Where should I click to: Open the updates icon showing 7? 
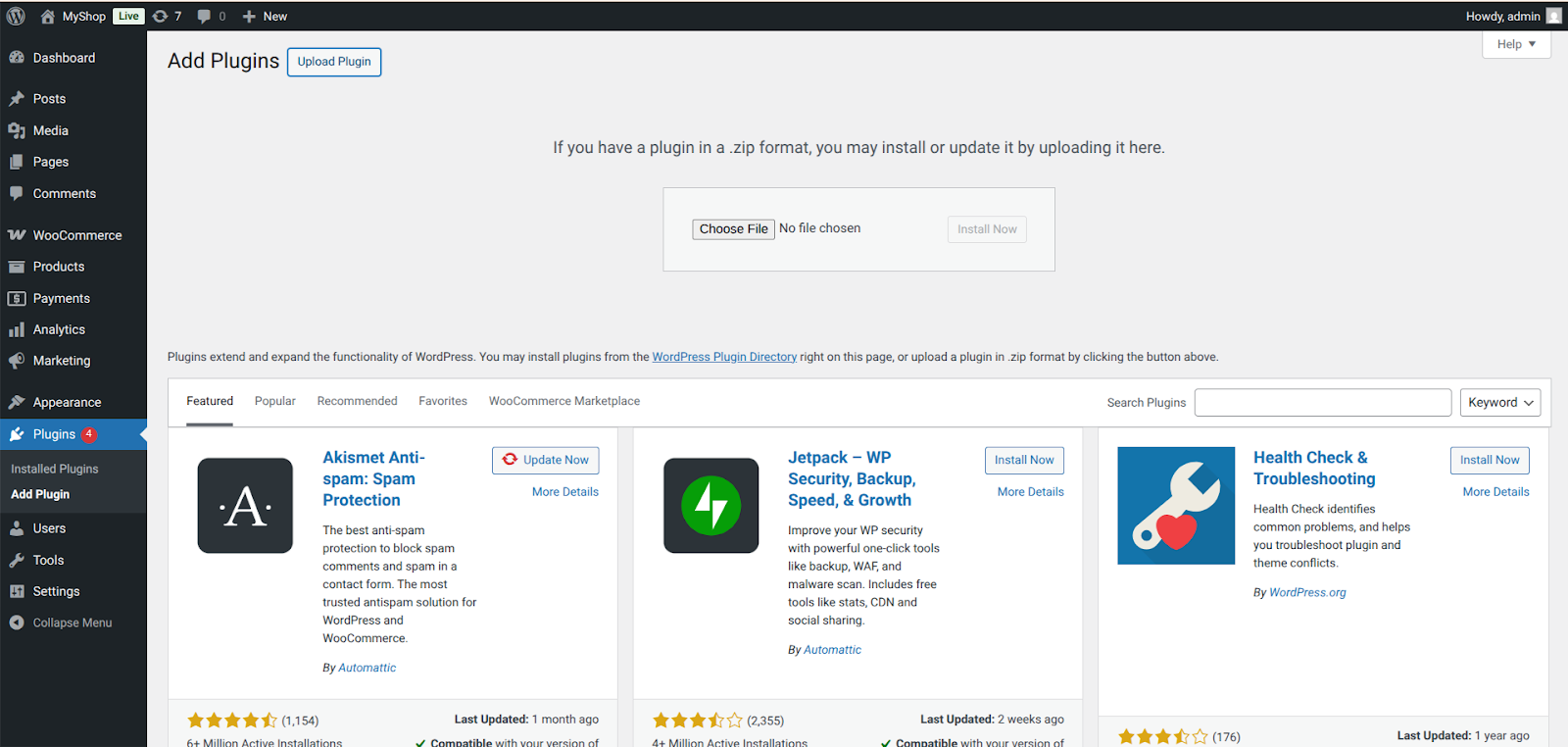(x=160, y=16)
